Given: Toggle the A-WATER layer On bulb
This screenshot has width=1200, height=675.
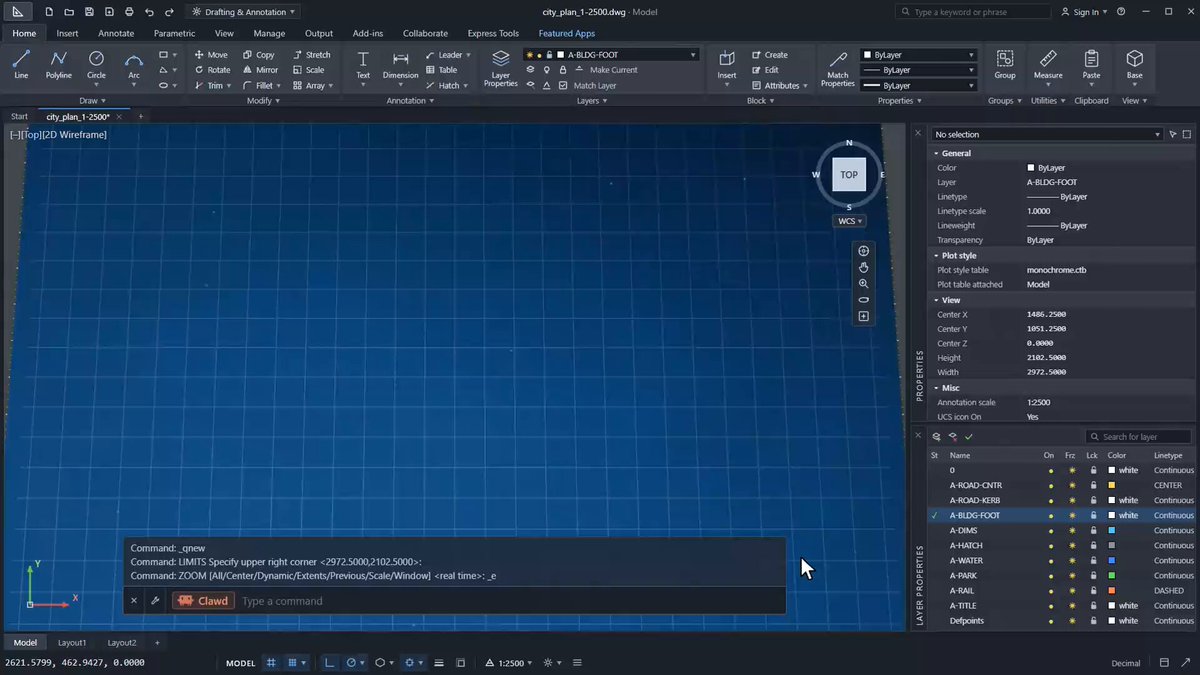Looking at the screenshot, I should pyautogui.click(x=1050, y=561).
